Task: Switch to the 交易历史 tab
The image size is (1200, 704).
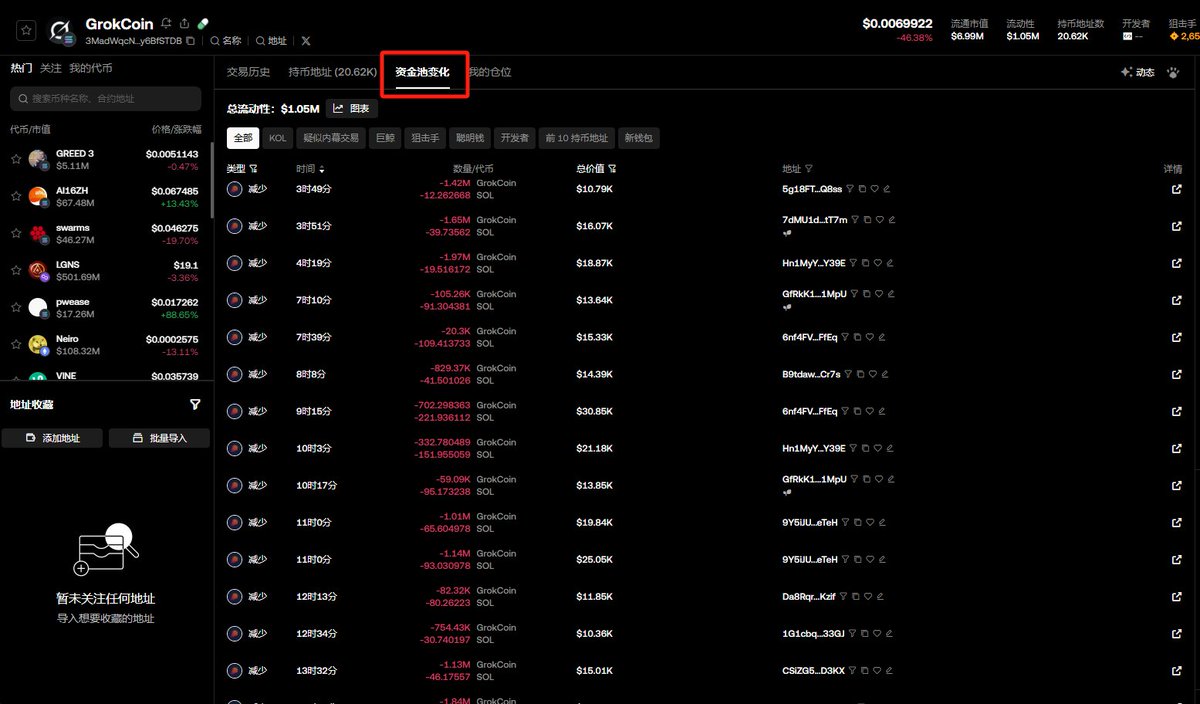Action: click(x=248, y=72)
